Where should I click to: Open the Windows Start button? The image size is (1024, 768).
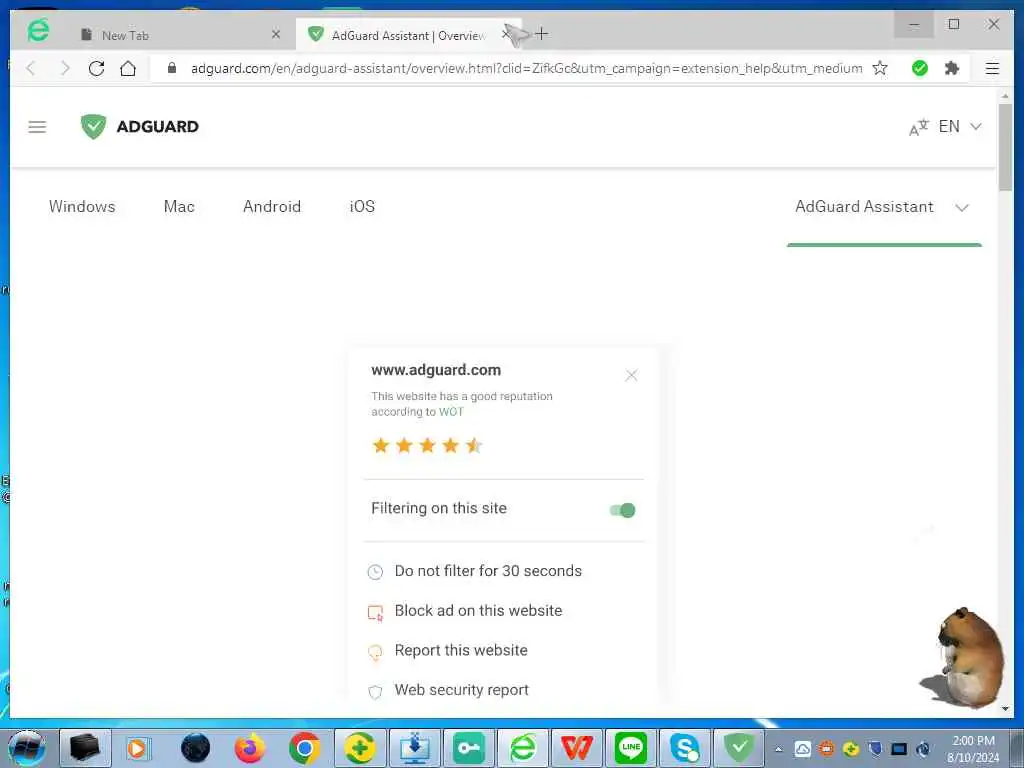[27, 748]
